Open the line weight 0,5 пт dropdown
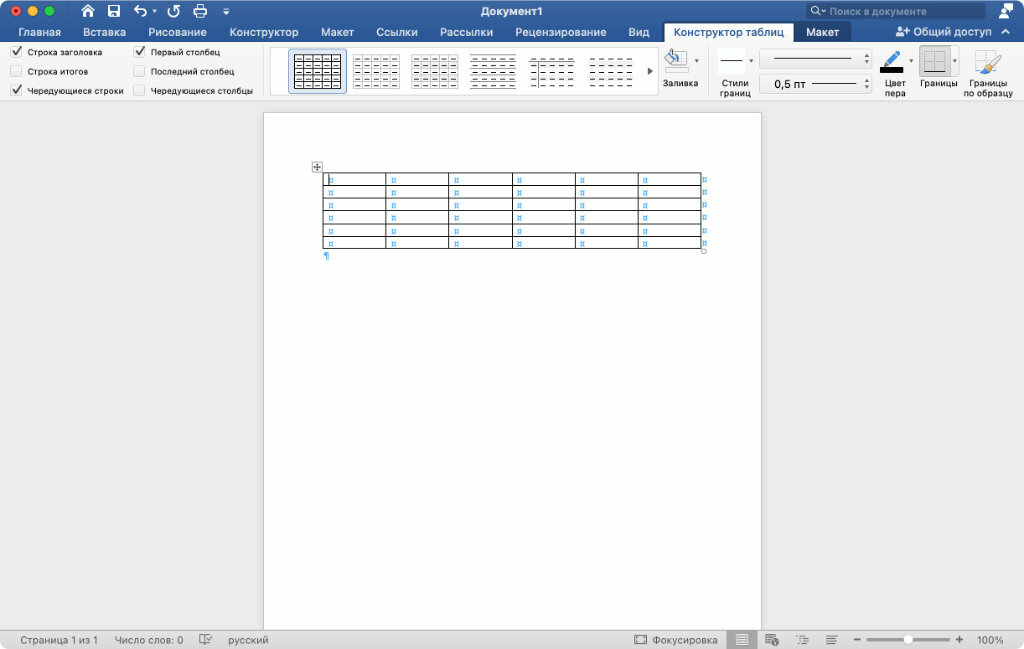Image resolution: width=1024 pixels, height=649 pixels. 815,84
